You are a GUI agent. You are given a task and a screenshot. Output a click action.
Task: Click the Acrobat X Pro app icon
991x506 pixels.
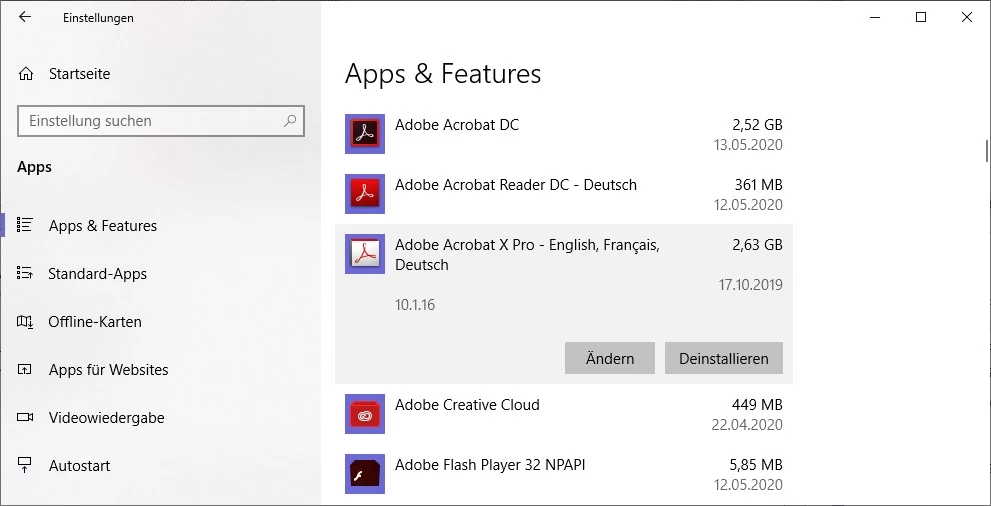coord(365,254)
